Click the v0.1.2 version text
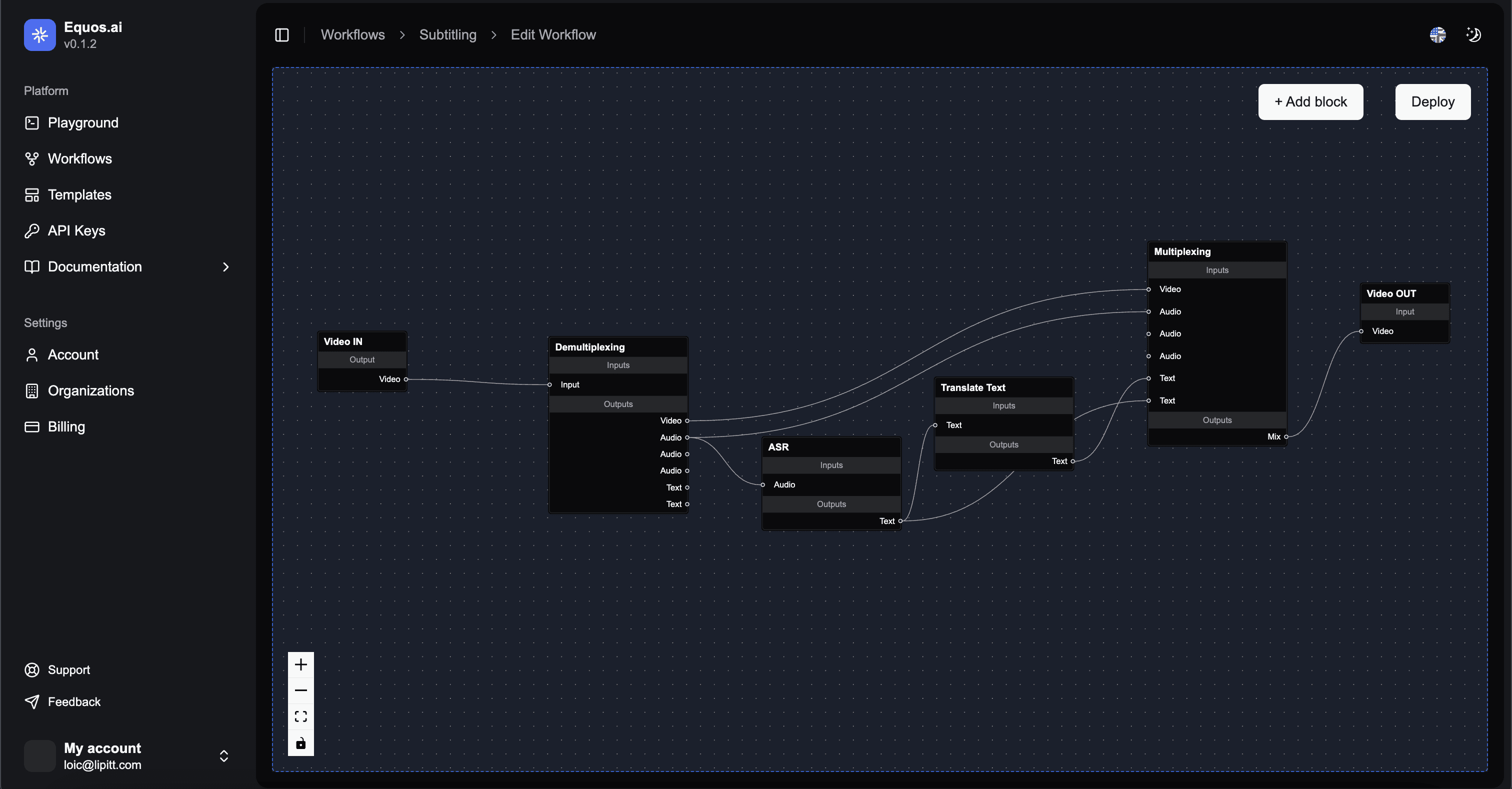The image size is (1512, 789). click(x=80, y=43)
